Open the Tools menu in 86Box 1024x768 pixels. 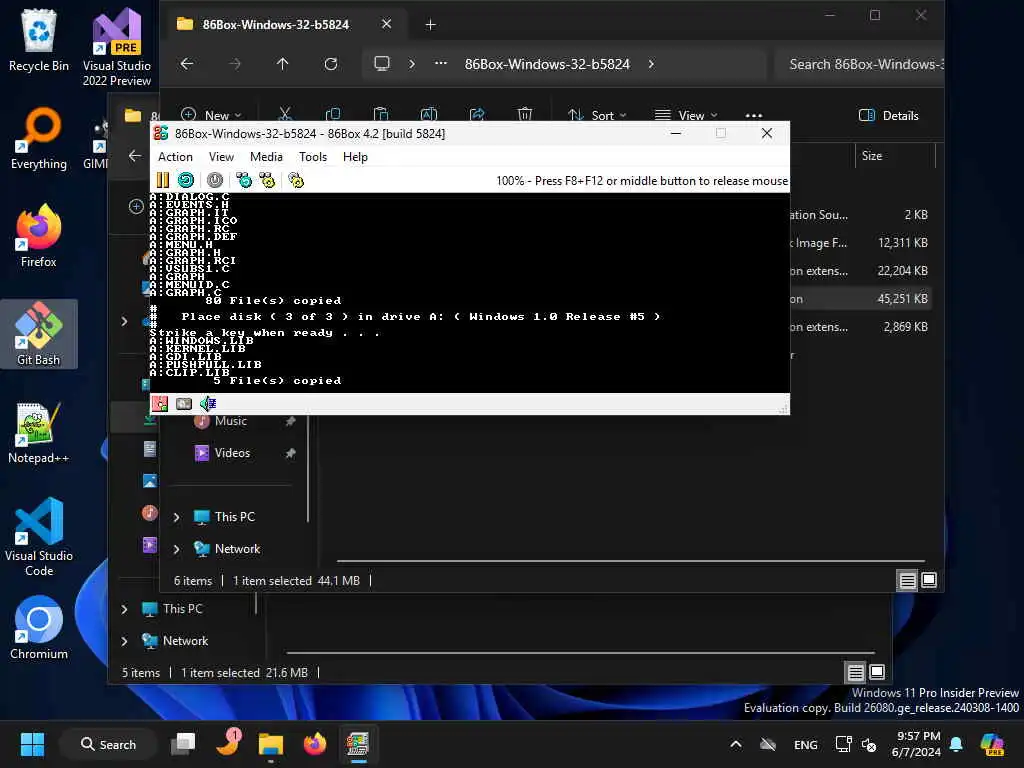(313, 157)
